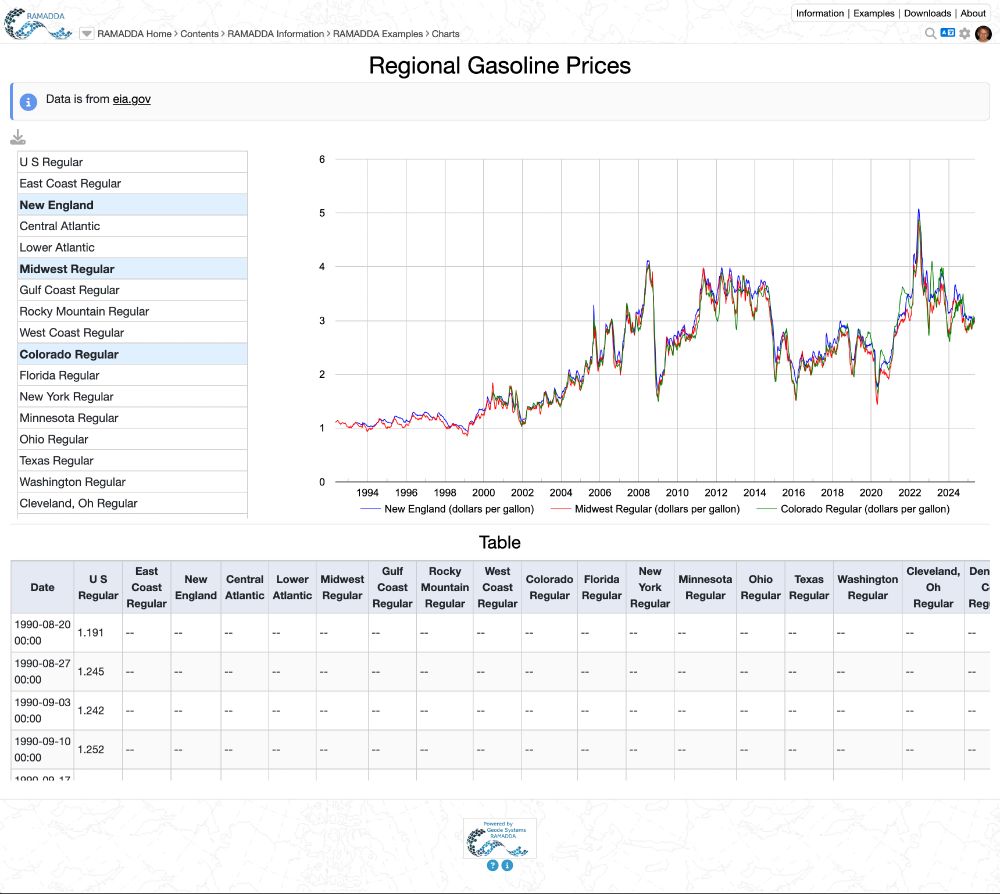Click the footer blue info icon
The height and width of the screenshot is (894, 1000).
click(507, 865)
